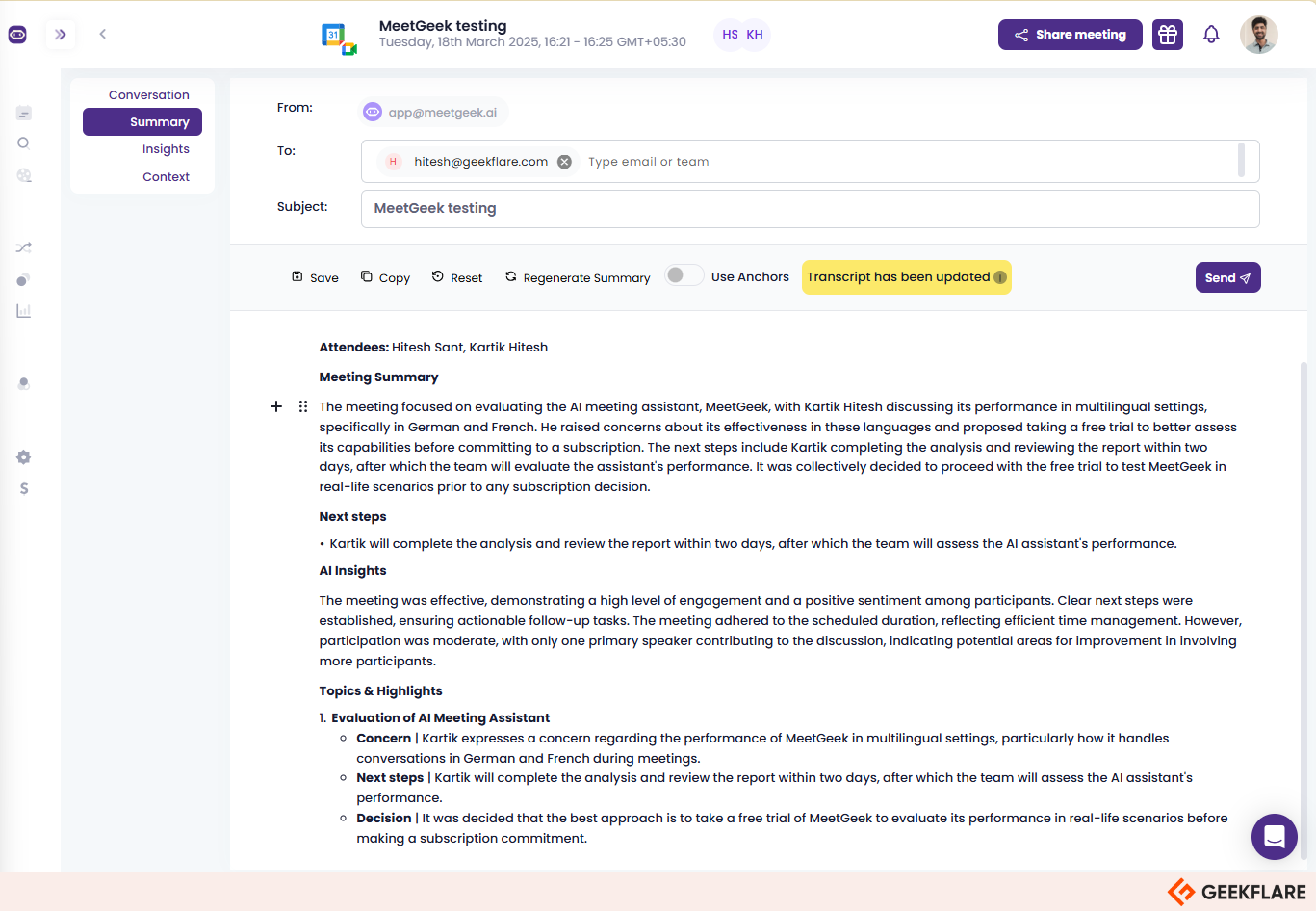Click Reset in the summary toolbar

click(x=457, y=277)
